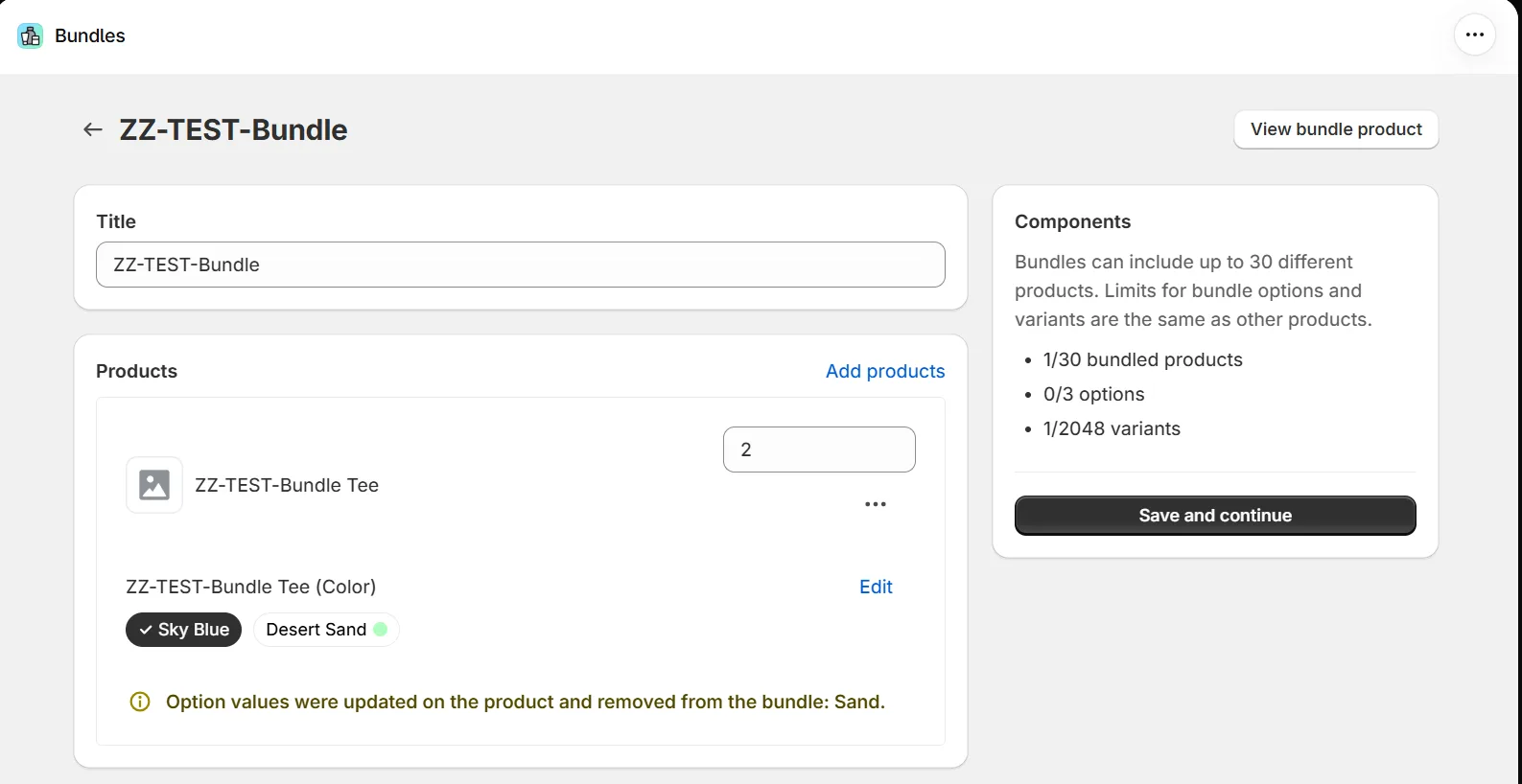Click the Bundles app icon

[x=31, y=35]
